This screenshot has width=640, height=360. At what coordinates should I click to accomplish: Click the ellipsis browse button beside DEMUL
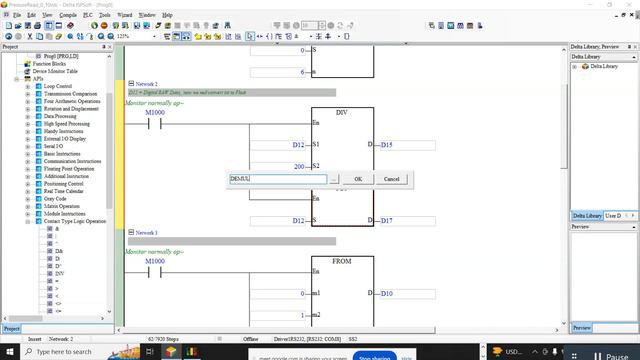[334, 179]
